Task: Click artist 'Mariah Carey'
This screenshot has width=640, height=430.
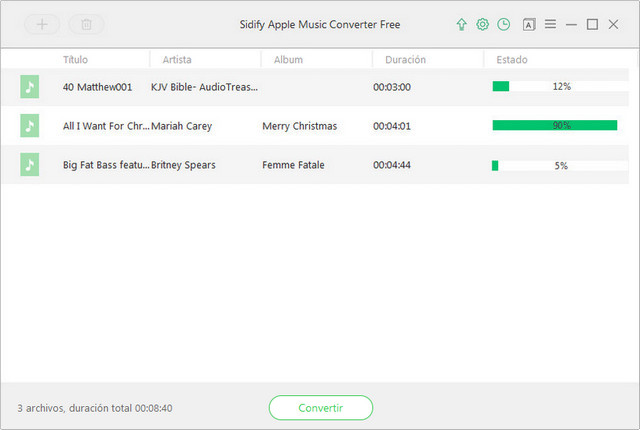Action: (182, 126)
